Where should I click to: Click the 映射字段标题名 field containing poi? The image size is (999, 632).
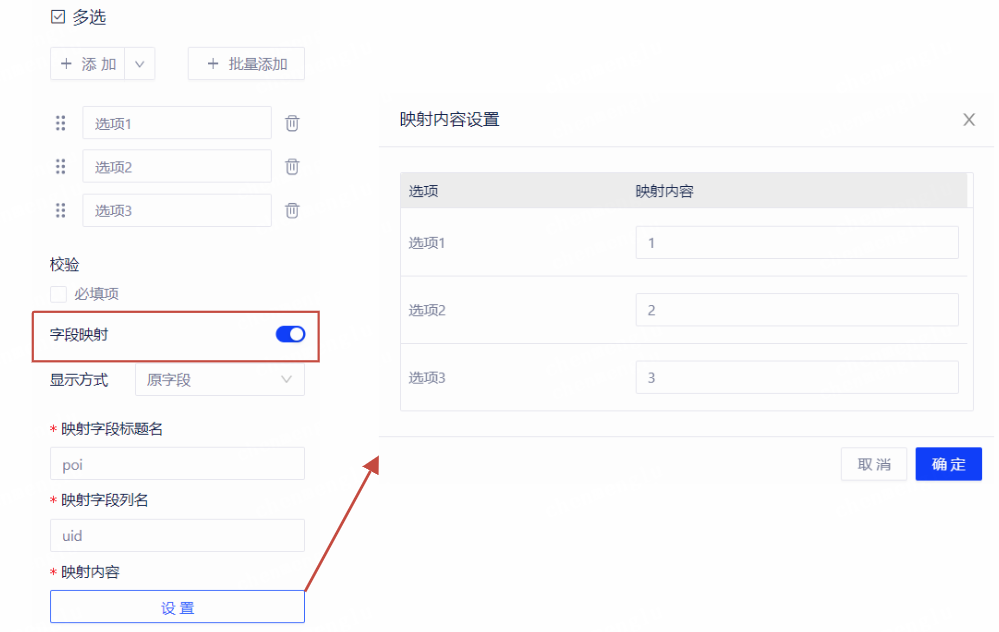(177, 464)
